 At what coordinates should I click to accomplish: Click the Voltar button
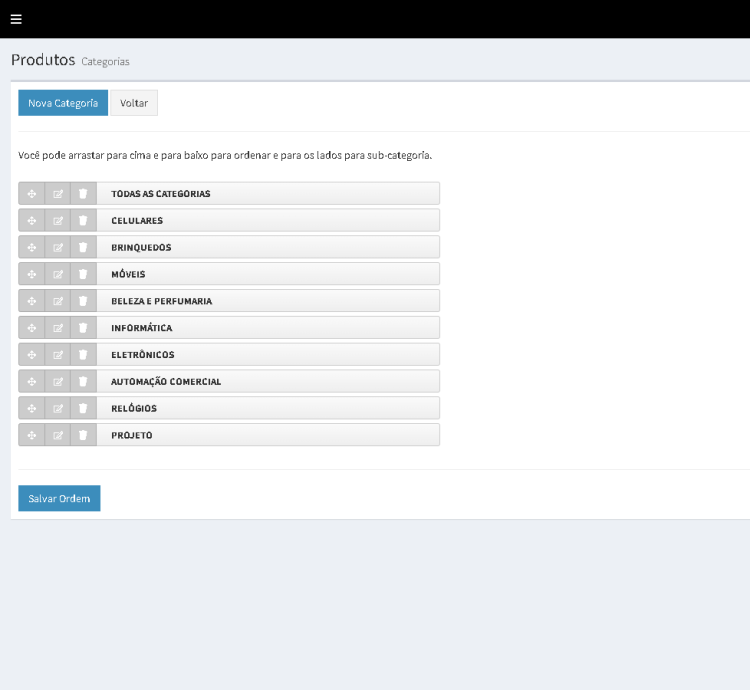pyautogui.click(x=134, y=103)
